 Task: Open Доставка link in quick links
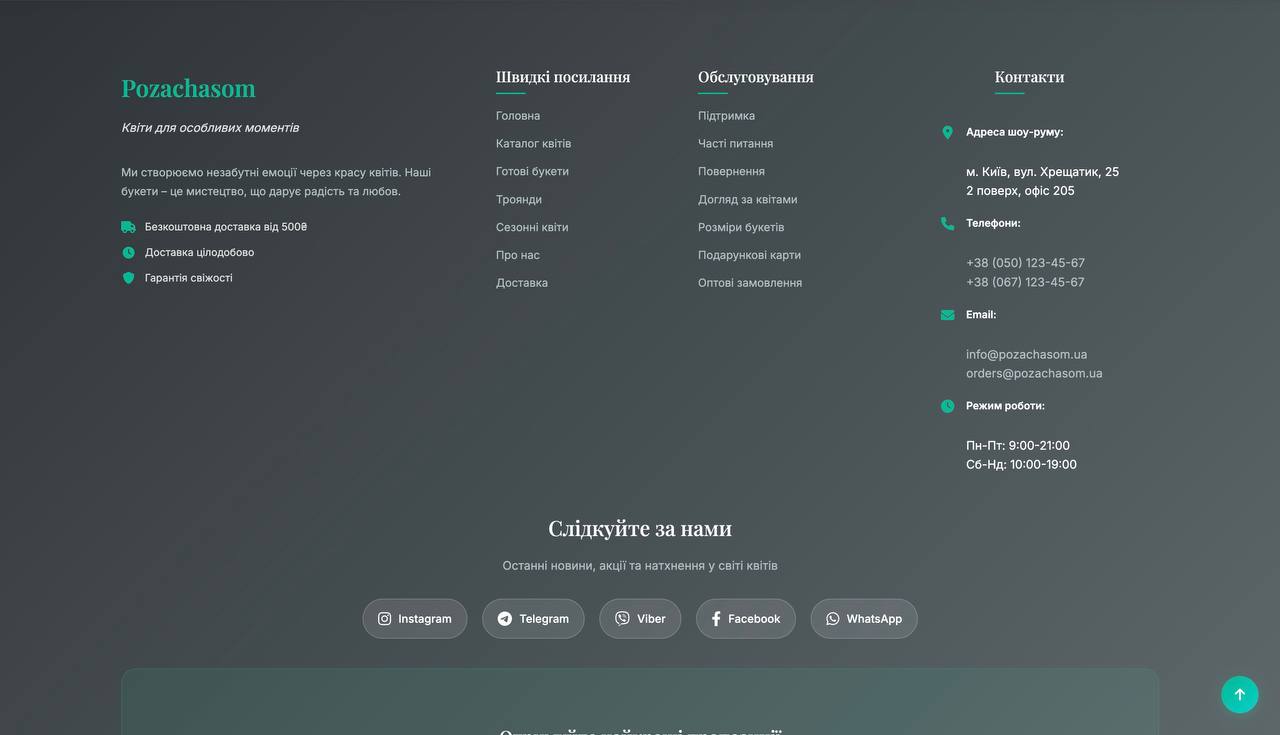pos(522,283)
